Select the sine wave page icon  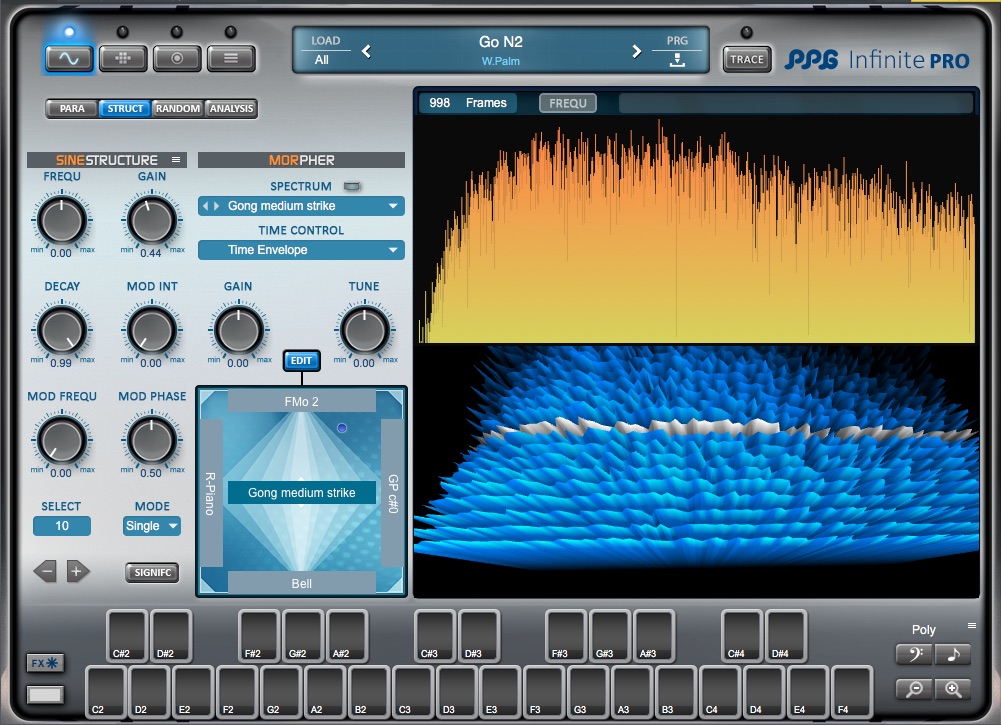[x=68, y=58]
